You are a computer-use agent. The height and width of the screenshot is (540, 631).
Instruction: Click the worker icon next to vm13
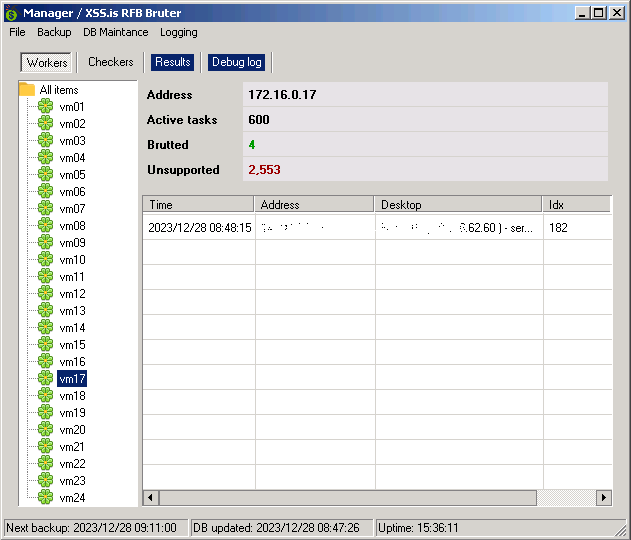tap(45, 310)
